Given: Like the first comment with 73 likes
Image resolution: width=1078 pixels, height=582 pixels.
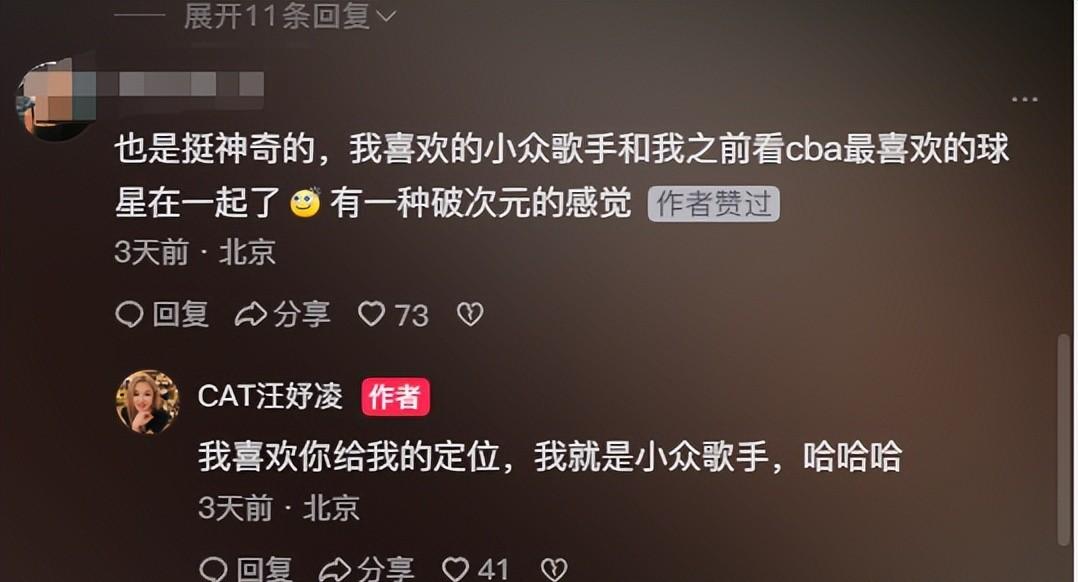Looking at the screenshot, I should click(372, 314).
